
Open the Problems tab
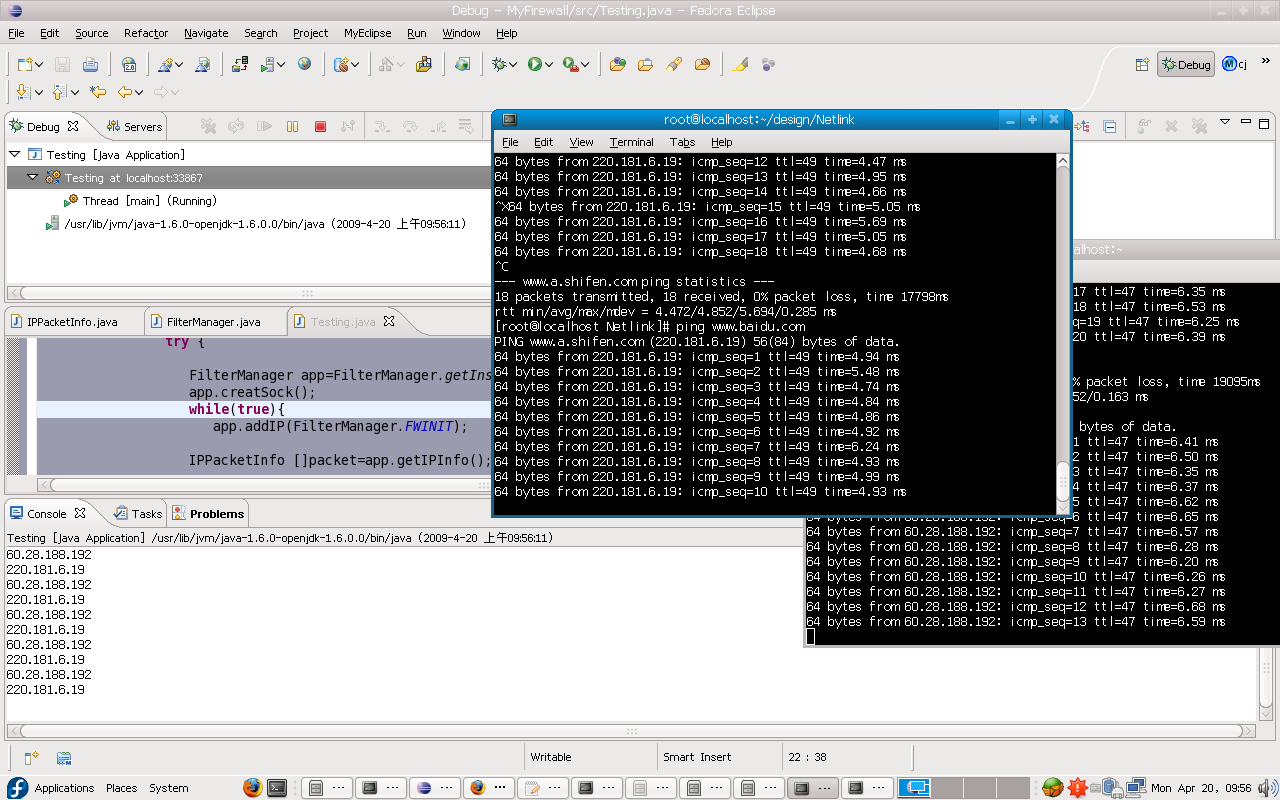point(216,514)
